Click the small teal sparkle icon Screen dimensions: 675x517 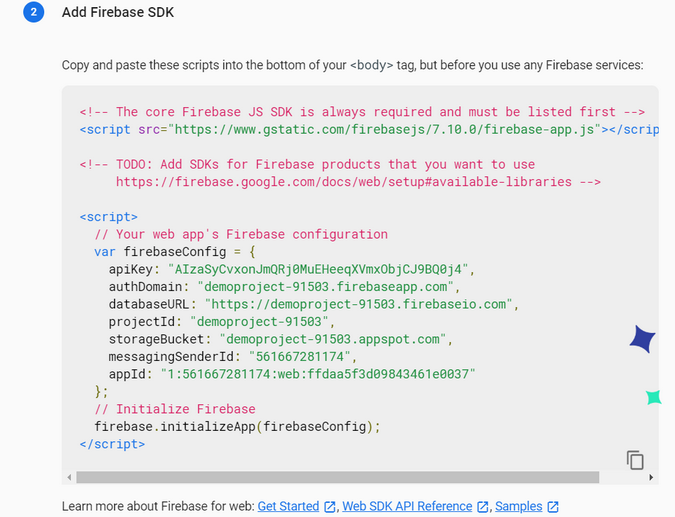tap(654, 397)
